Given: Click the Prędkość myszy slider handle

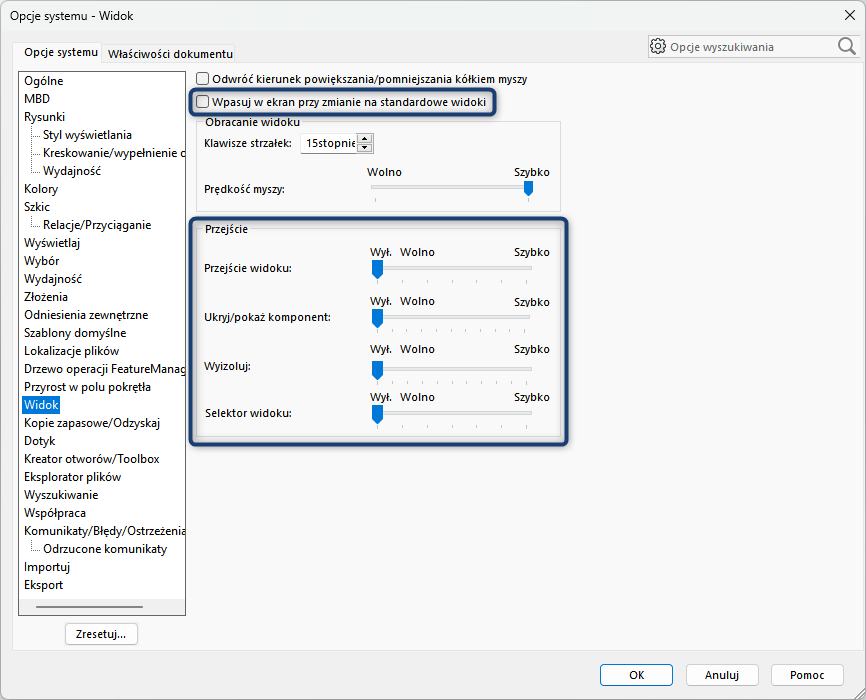Looking at the screenshot, I should [528, 188].
